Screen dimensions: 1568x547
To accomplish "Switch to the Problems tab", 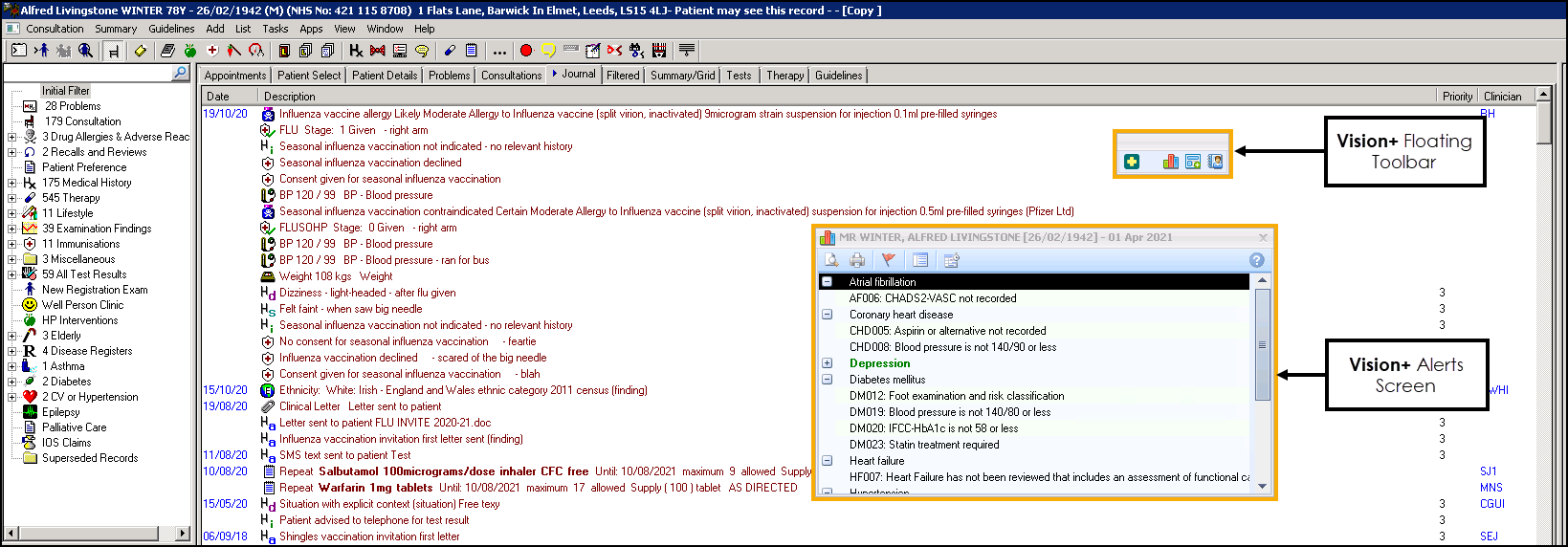I will [x=449, y=76].
